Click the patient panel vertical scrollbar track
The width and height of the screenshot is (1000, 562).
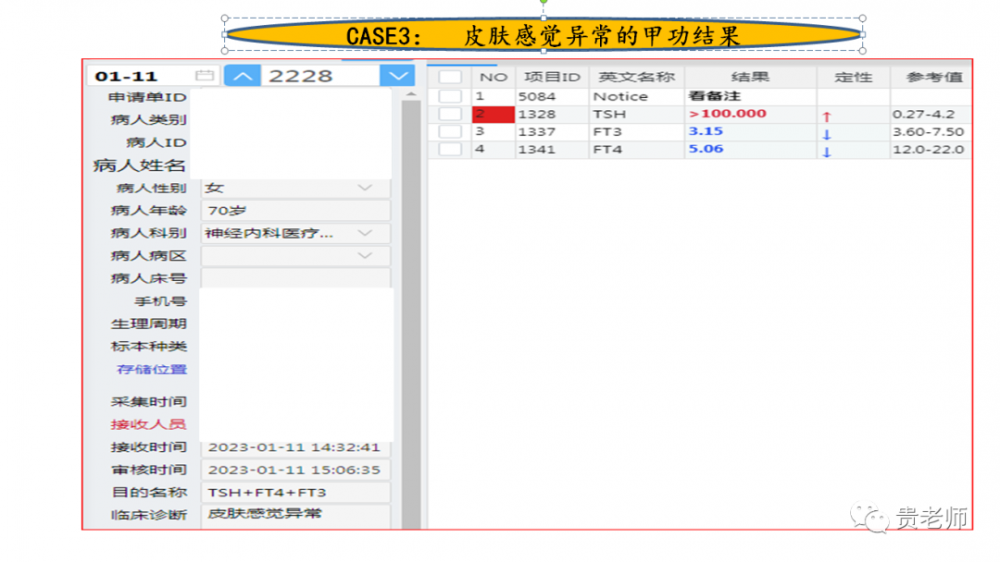click(411, 314)
